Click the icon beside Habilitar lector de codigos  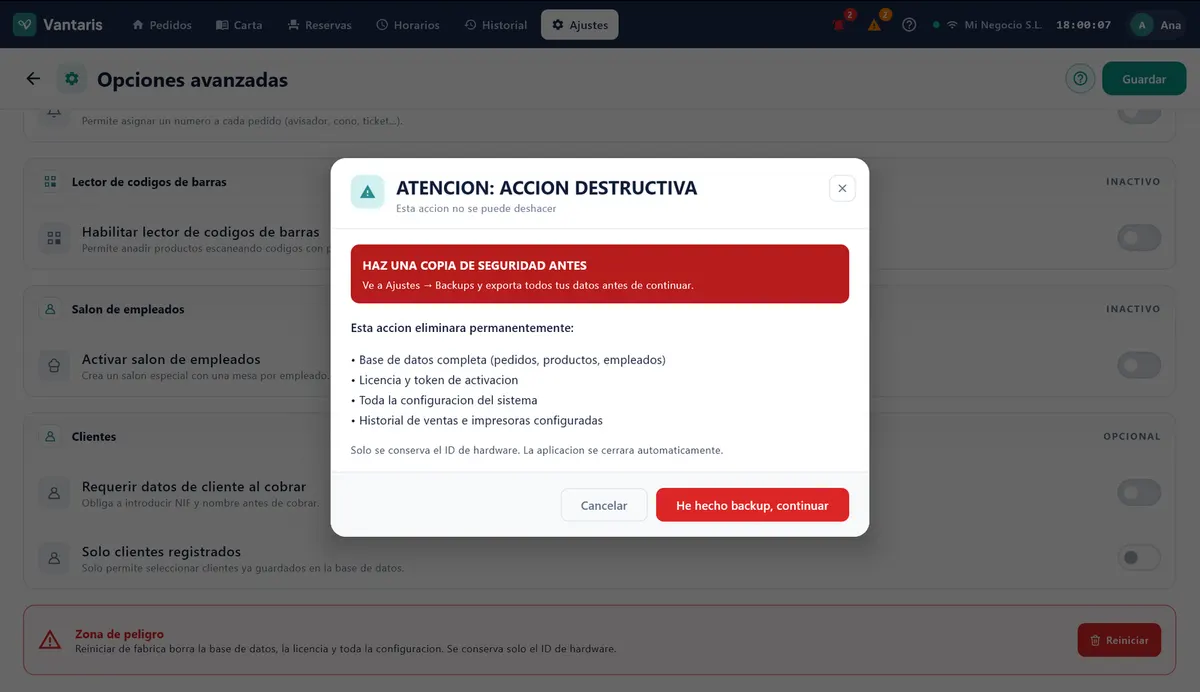tap(54, 238)
